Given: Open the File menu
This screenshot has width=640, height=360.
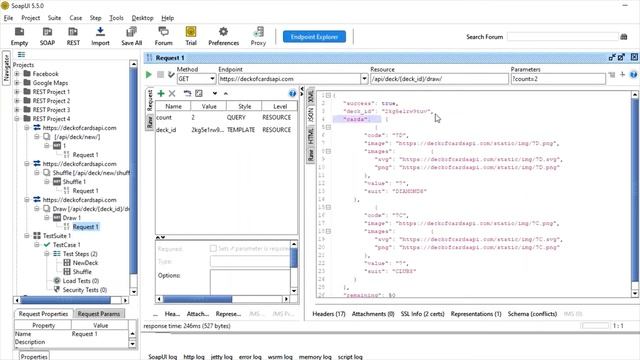Looking at the screenshot, I should 8,18.
